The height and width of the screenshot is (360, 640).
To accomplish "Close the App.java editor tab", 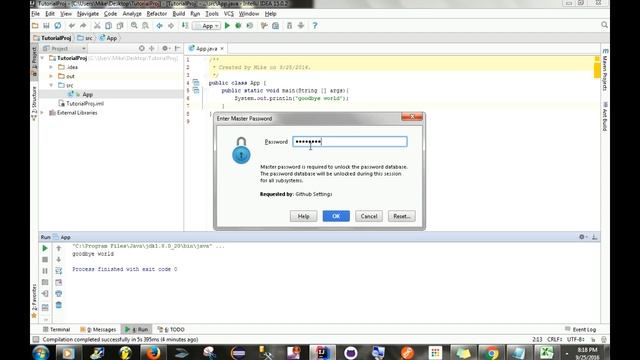I will pos(222,49).
